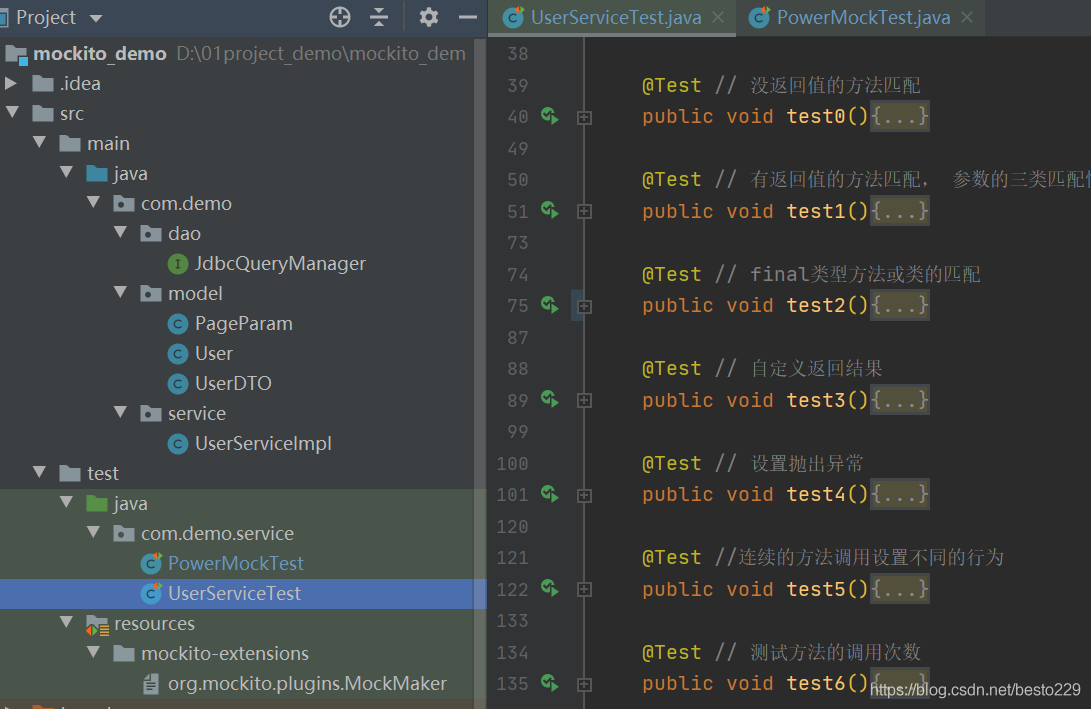Collapse the mockito-extensions folder
1091x709 pixels.
[94, 653]
